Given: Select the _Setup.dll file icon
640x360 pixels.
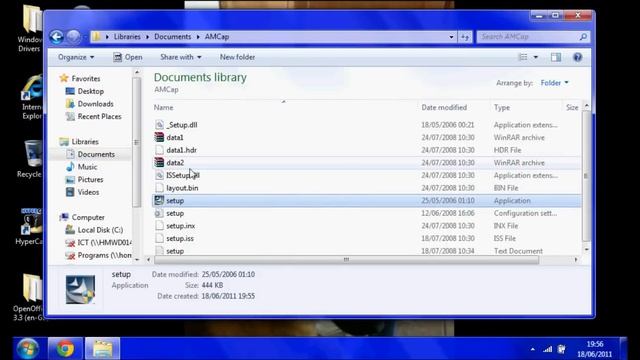Looking at the screenshot, I should pyautogui.click(x=159, y=125).
